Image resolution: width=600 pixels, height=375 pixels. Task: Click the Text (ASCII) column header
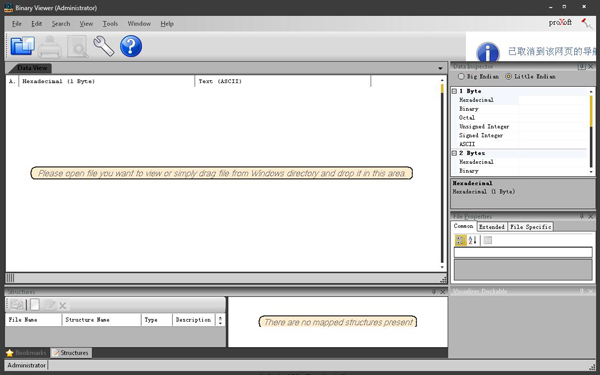(x=283, y=81)
